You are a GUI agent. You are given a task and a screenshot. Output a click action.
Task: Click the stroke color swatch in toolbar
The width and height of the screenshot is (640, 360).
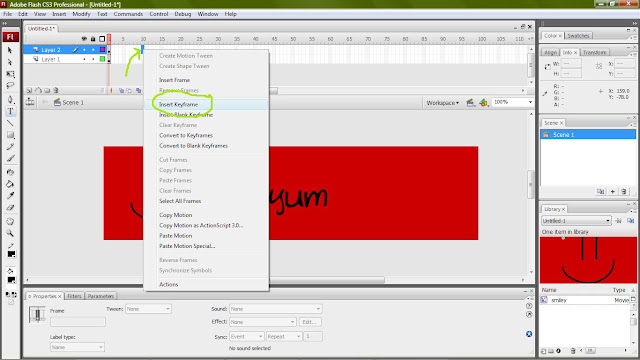(11, 254)
